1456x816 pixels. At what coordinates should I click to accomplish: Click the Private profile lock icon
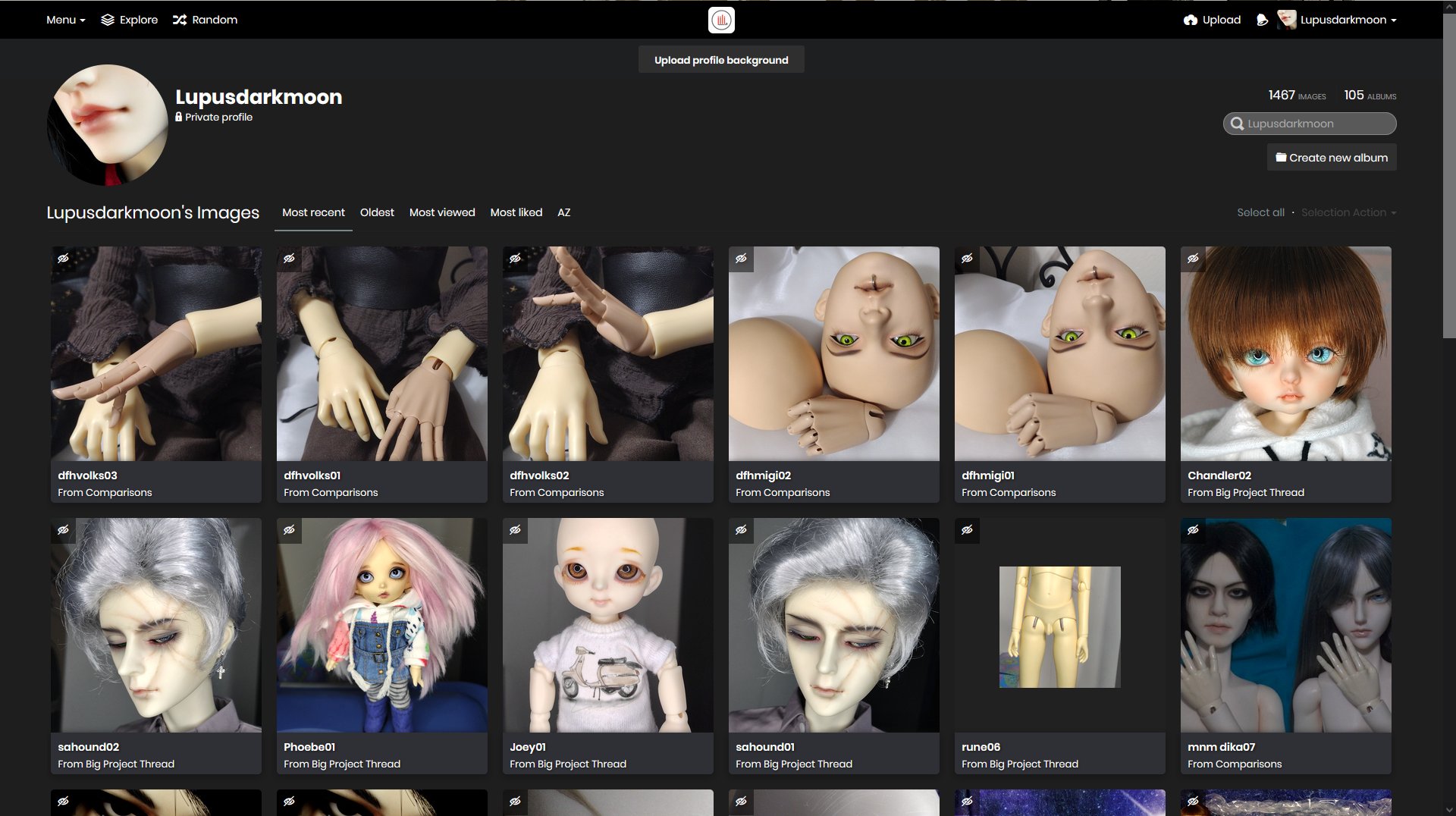click(179, 117)
